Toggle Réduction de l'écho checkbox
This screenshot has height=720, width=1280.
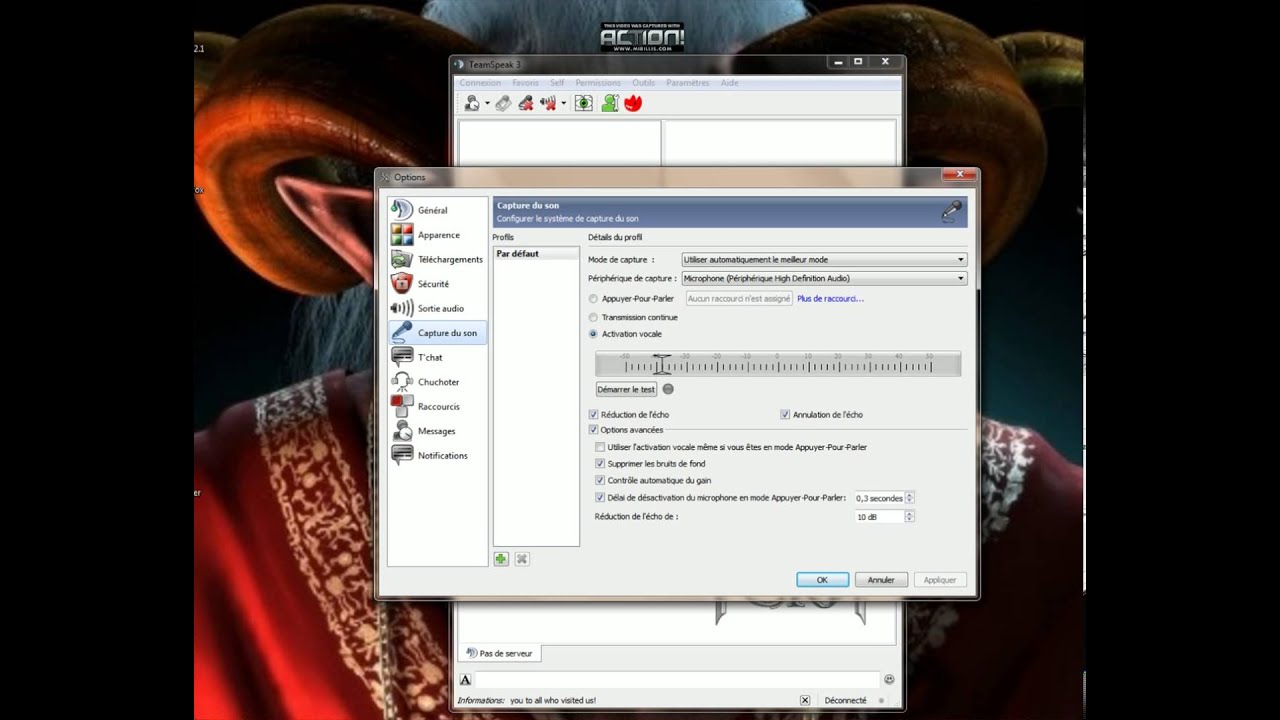pyautogui.click(x=594, y=414)
